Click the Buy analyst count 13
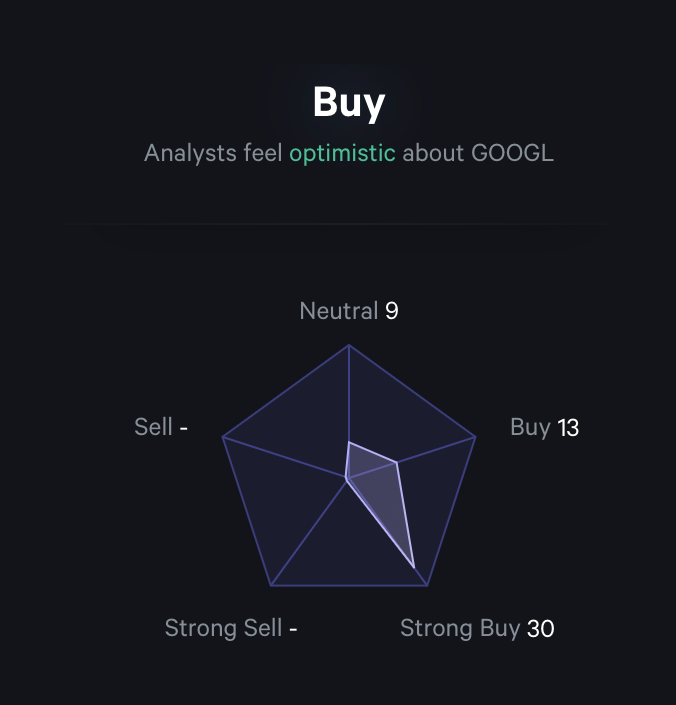Image resolution: width=676 pixels, height=705 pixels. pos(568,428)
